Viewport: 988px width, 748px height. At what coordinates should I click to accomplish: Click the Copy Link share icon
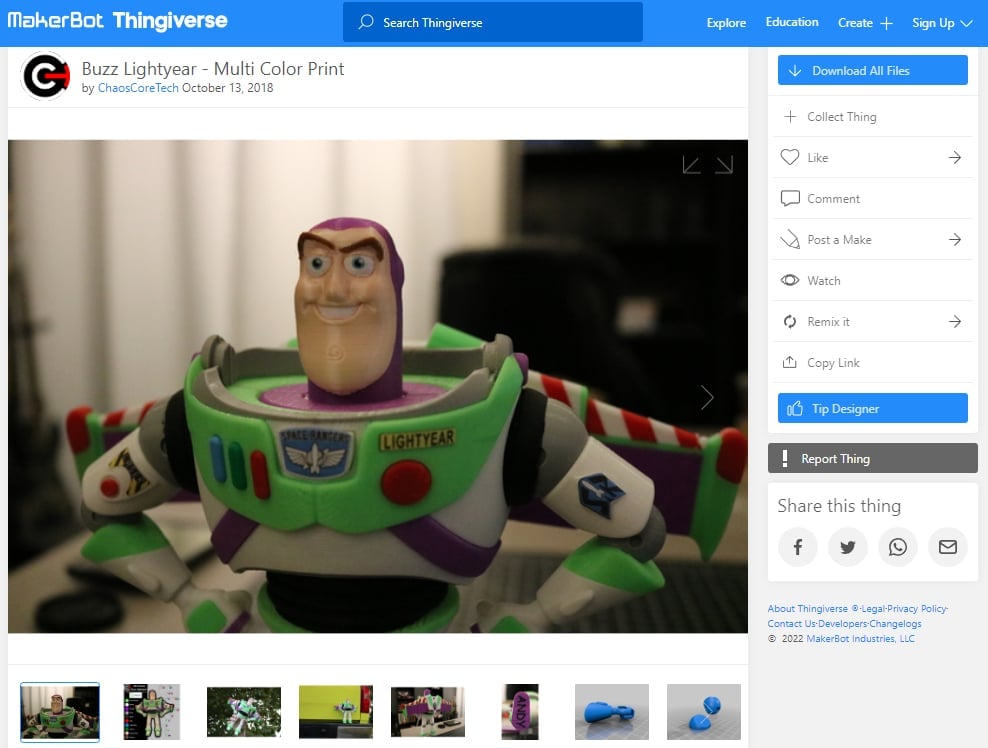[x=790, y=362]
